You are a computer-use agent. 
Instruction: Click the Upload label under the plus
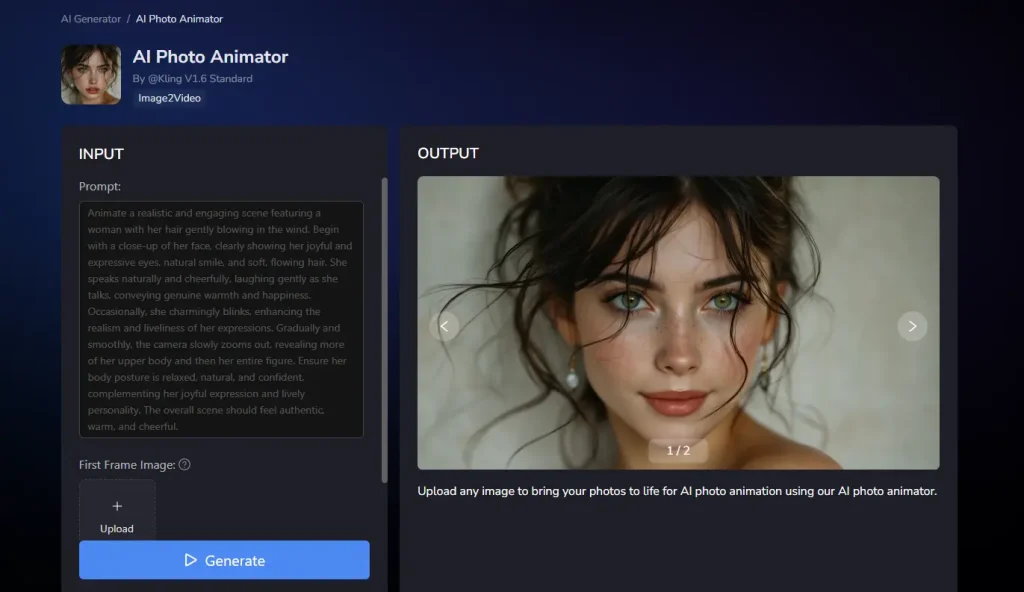tap(117, 529)
